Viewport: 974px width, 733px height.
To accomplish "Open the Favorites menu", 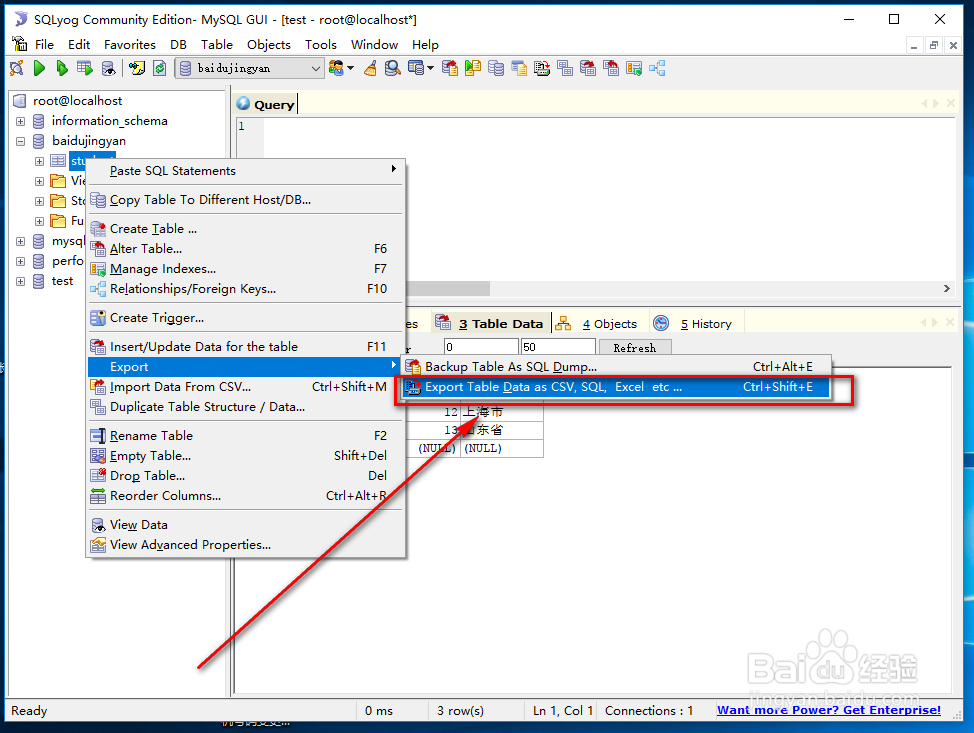I will (x=130, y=45).
